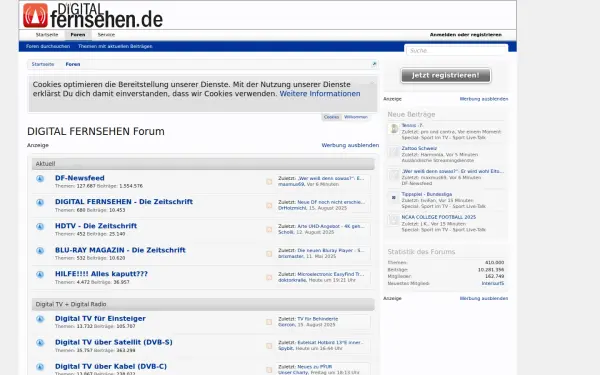This screenshot has height=375, width=600.
Task: Open the RSS feed icon in HILFE Alles kaputt row
Action: 269,277
